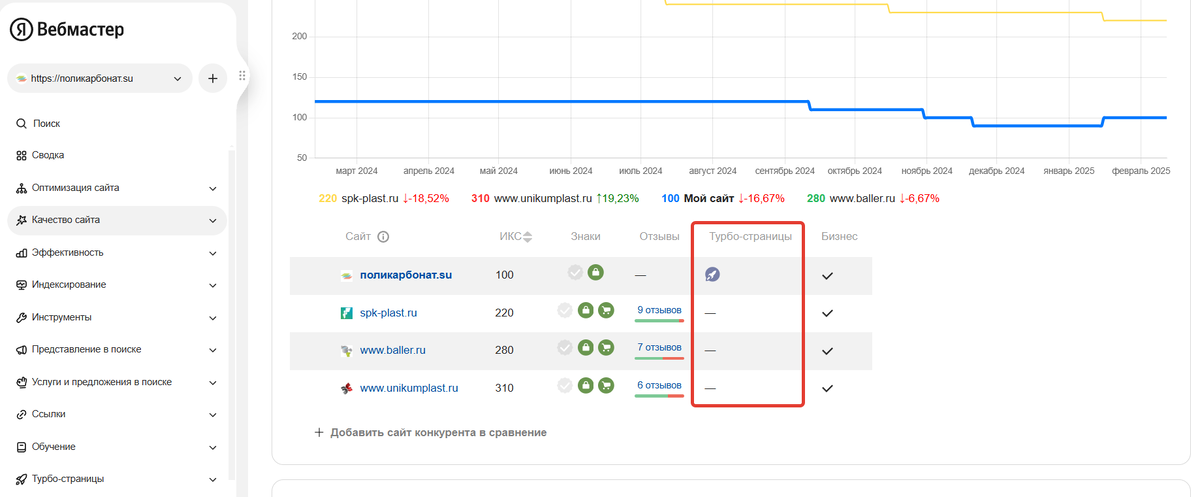
Task: Click the Услуги и предложения hand icon
Action: 22,382
